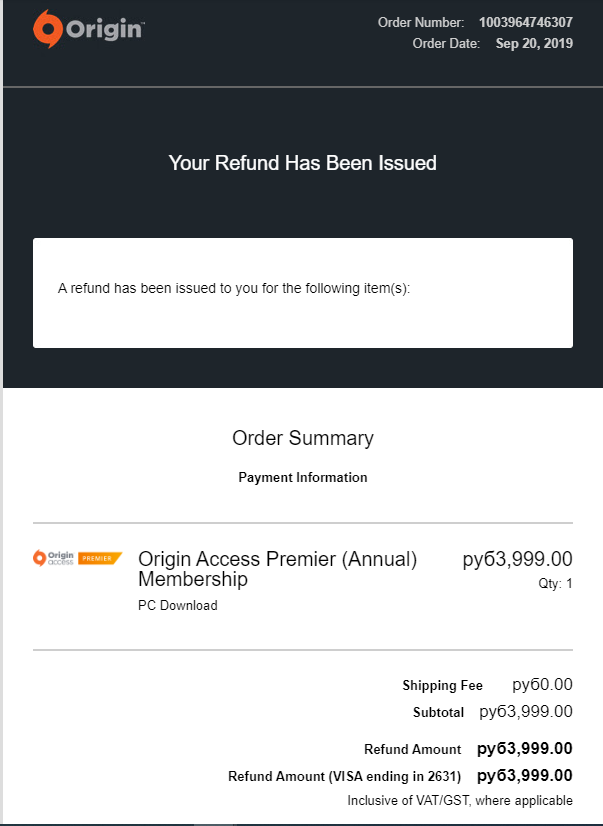This screenshot has width=603, height=826.
Task: Click the item price руб3,999.00
Action: 518,559
